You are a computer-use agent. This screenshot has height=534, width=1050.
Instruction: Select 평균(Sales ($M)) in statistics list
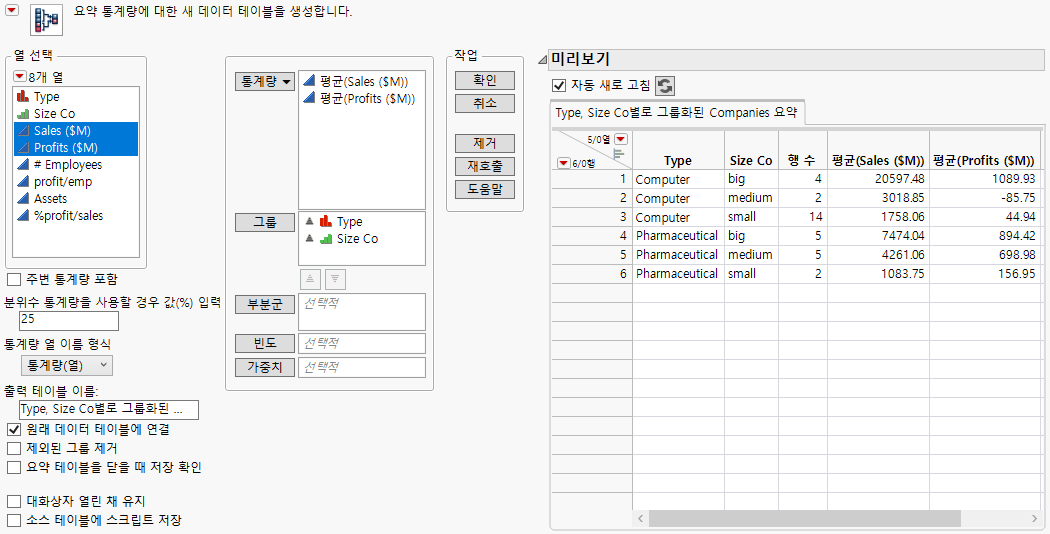[x=362, y=82]
